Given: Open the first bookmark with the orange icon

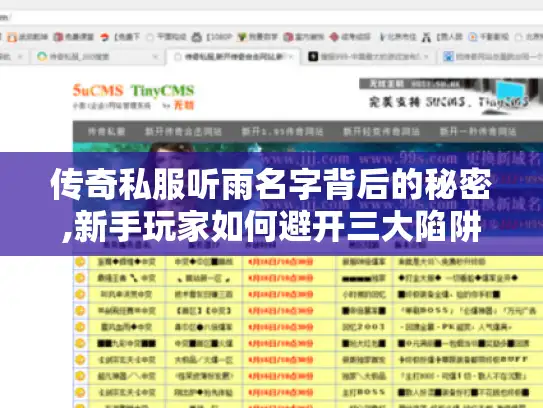Looking at the screenshot, I should pyautogui.click(x=27, y=37).
